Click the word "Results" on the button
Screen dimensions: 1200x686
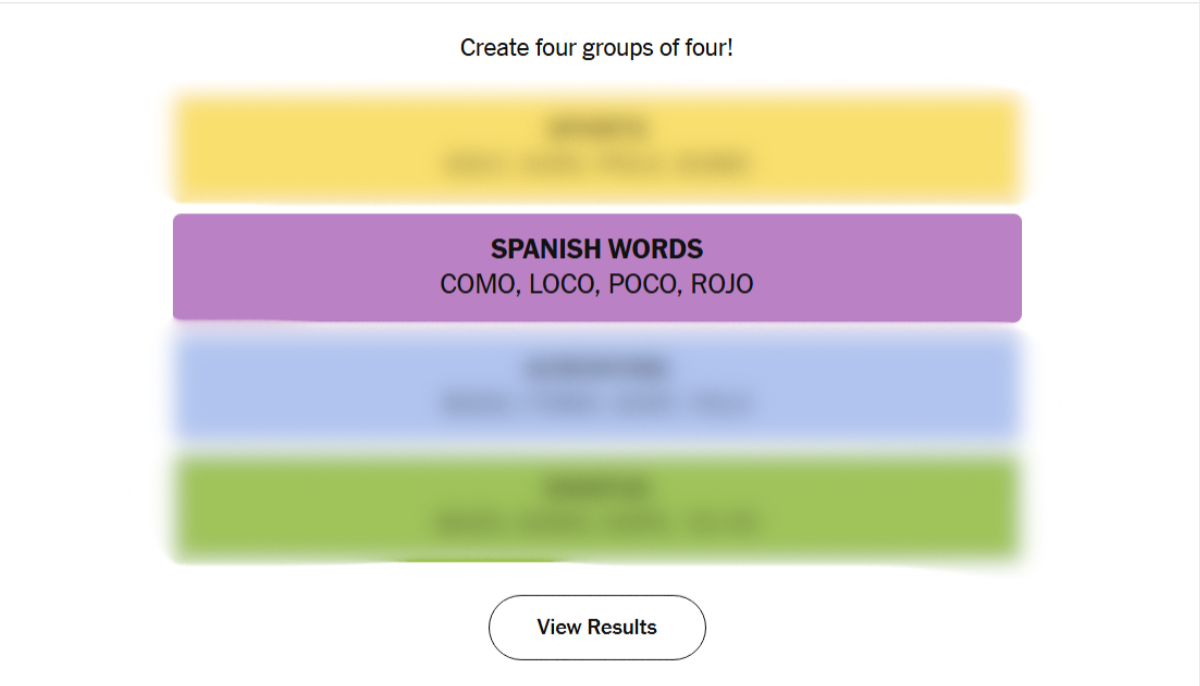(x=623, y=627)
